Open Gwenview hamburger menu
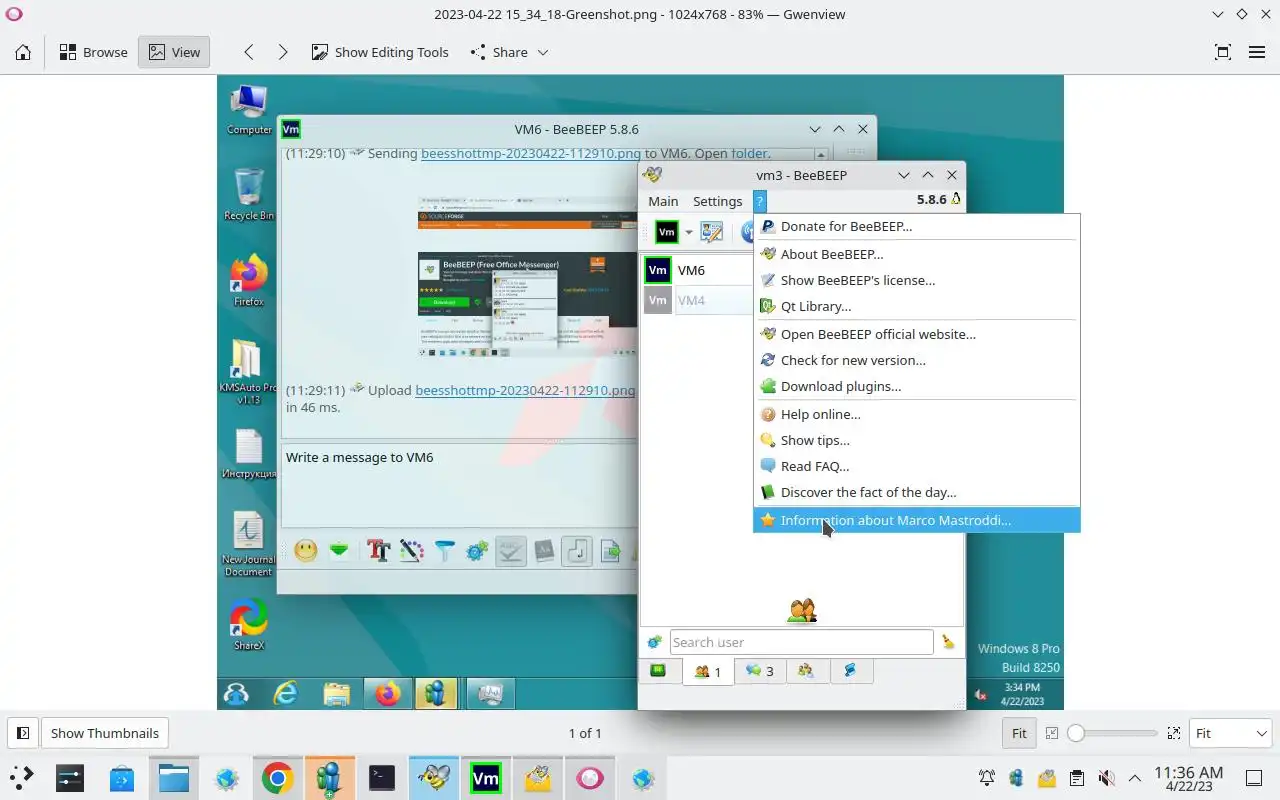 (1257, 52)
